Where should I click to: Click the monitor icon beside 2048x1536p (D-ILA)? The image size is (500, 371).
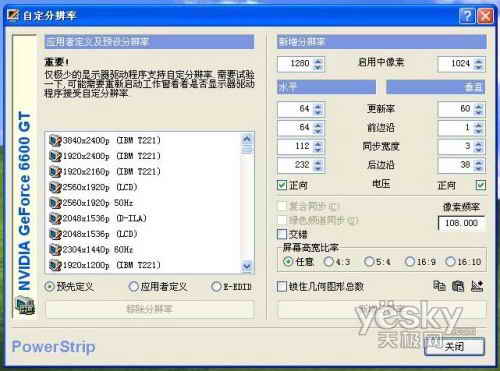point(55,218)
